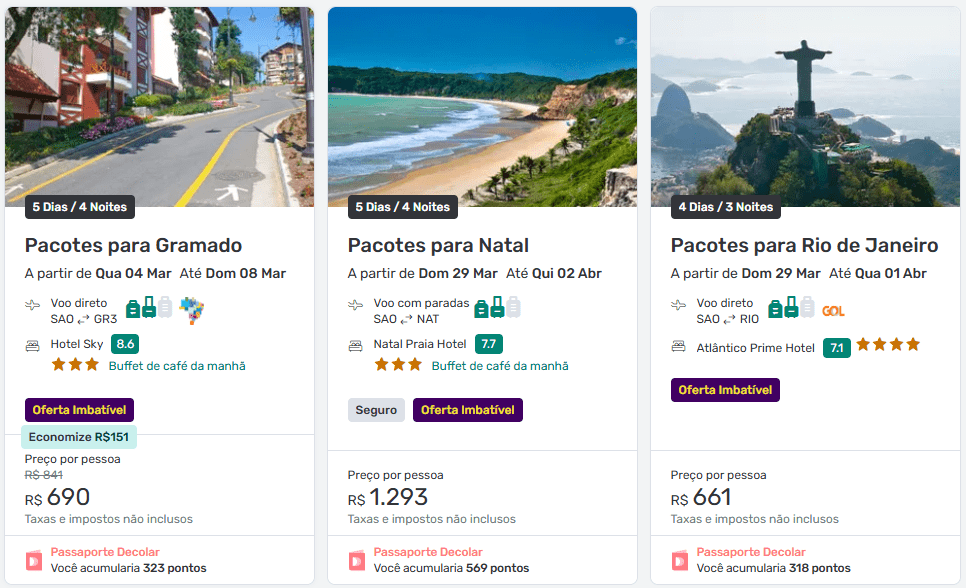Viewport: 966px width, 588px height.
Task: Click the bed icon beside Natal Praia Hotel
Action: pos(355,345)
